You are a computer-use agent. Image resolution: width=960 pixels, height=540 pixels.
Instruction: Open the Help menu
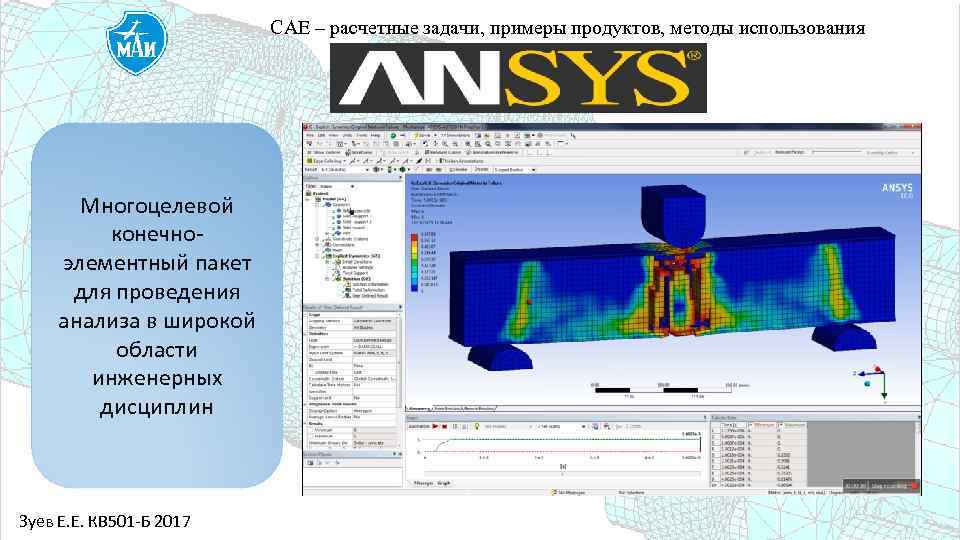click(376, 135)
